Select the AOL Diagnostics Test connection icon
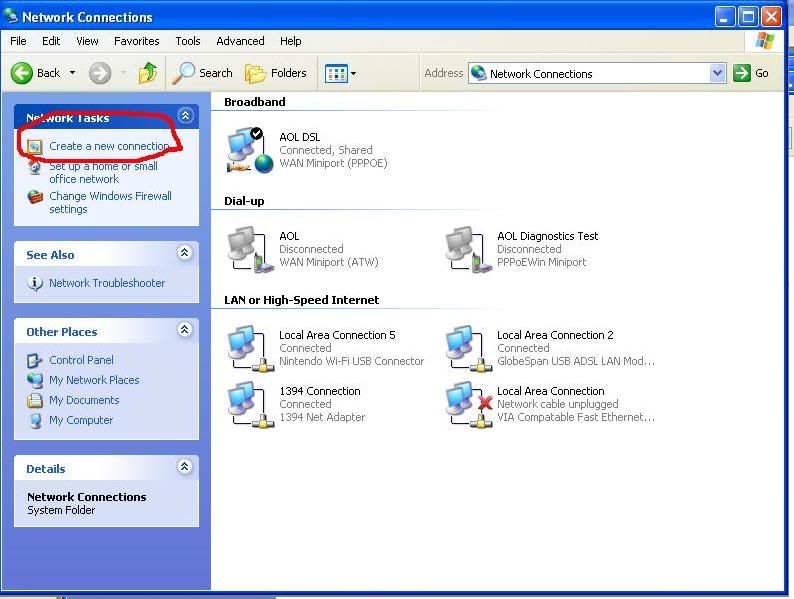This screenshot has height=599, width=794. pyautogui.click(x=466, y=249)
